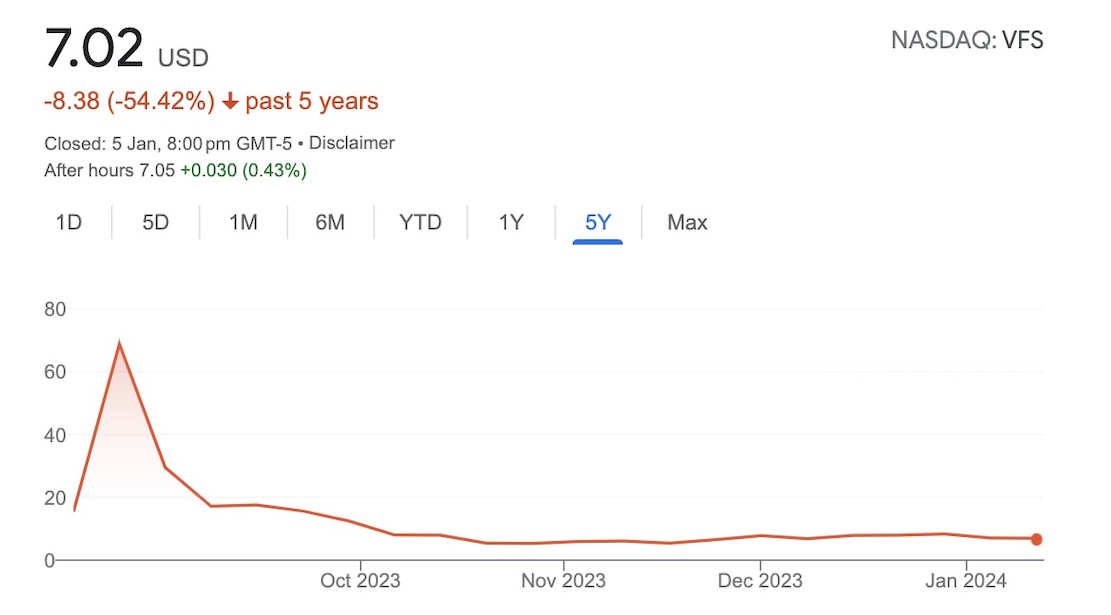Open the 1M price history view

(x=242, y=222)
